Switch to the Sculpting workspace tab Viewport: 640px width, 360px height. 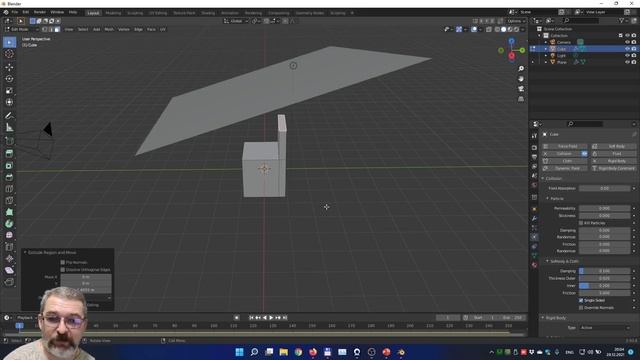tap(135, 13)
